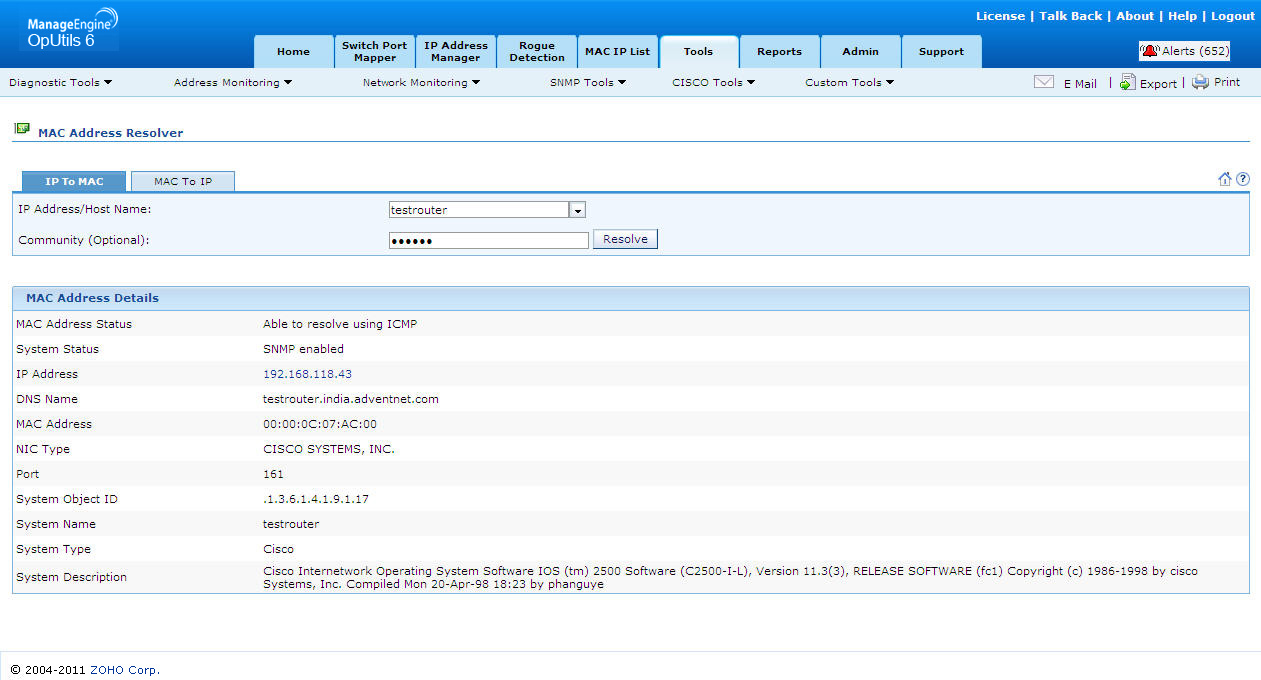This screenshot has width=1261, height=680.
Task: Click the Community password field
Action: tap(488, 240)
